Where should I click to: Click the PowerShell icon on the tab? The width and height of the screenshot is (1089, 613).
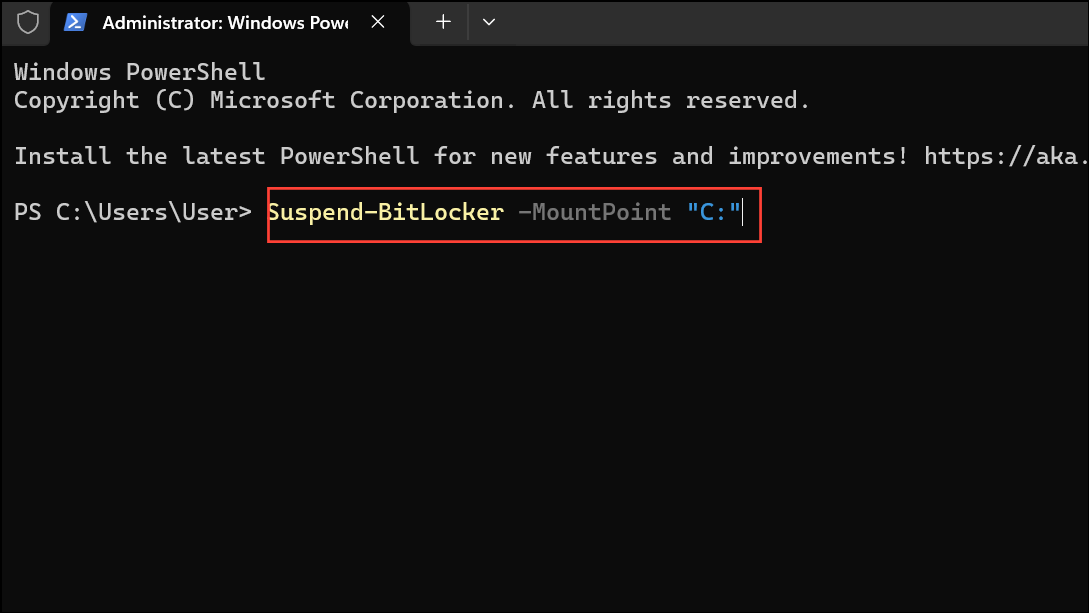click(75, 21)
